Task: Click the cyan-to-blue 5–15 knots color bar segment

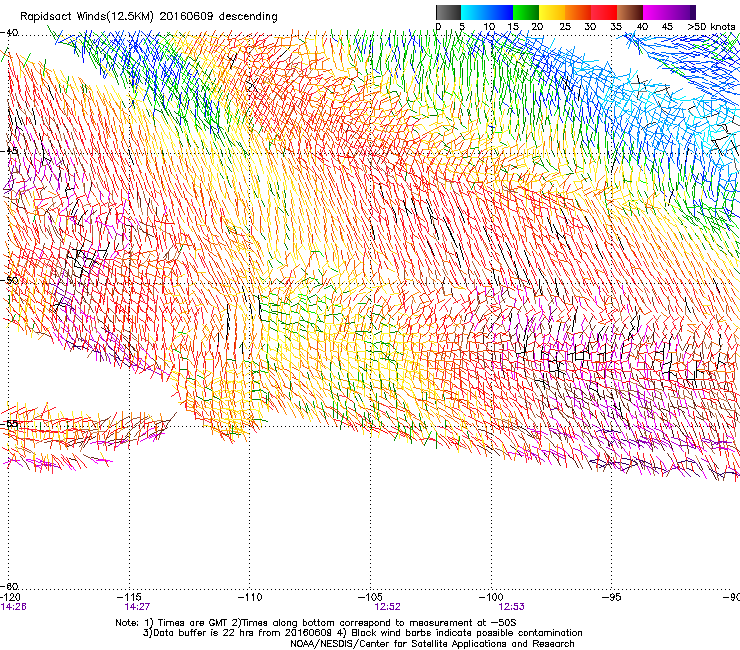Action: coord(487,12)
